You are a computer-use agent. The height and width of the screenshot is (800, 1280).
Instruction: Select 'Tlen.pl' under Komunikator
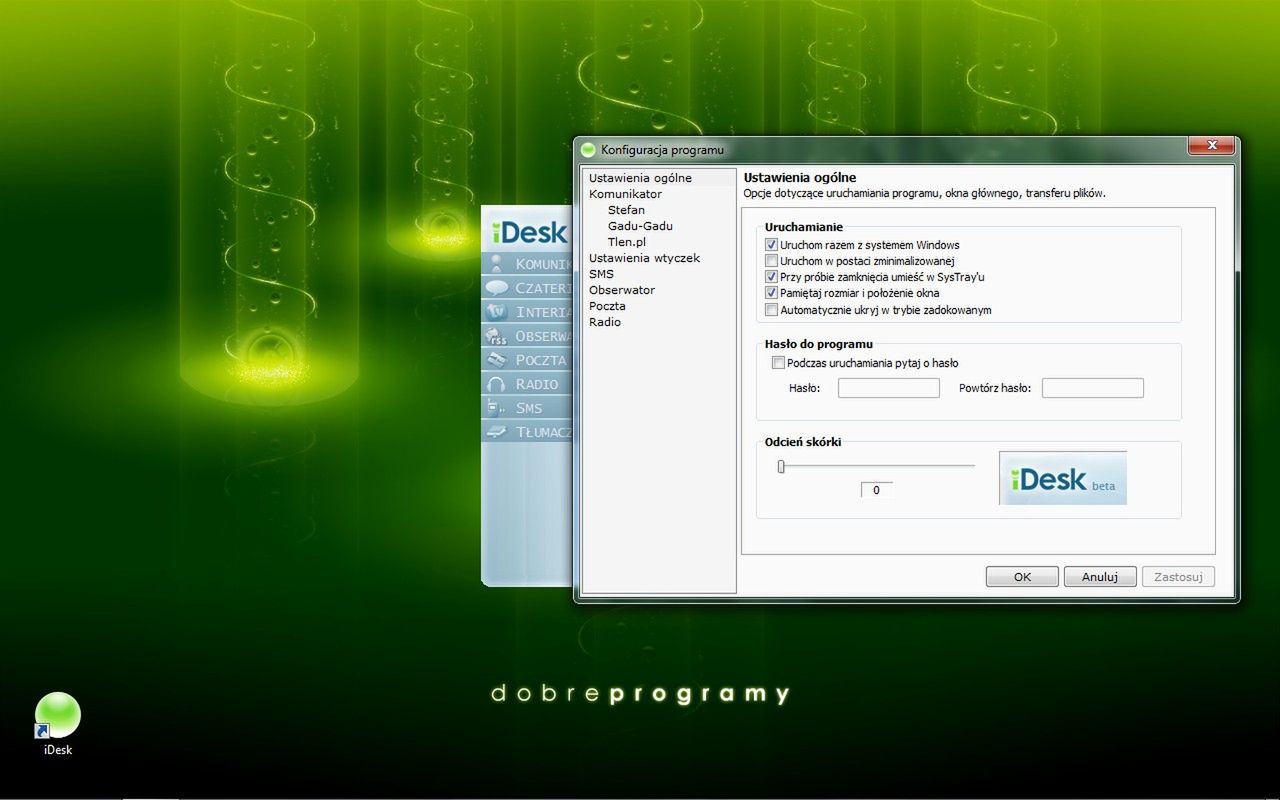point(627,242)
